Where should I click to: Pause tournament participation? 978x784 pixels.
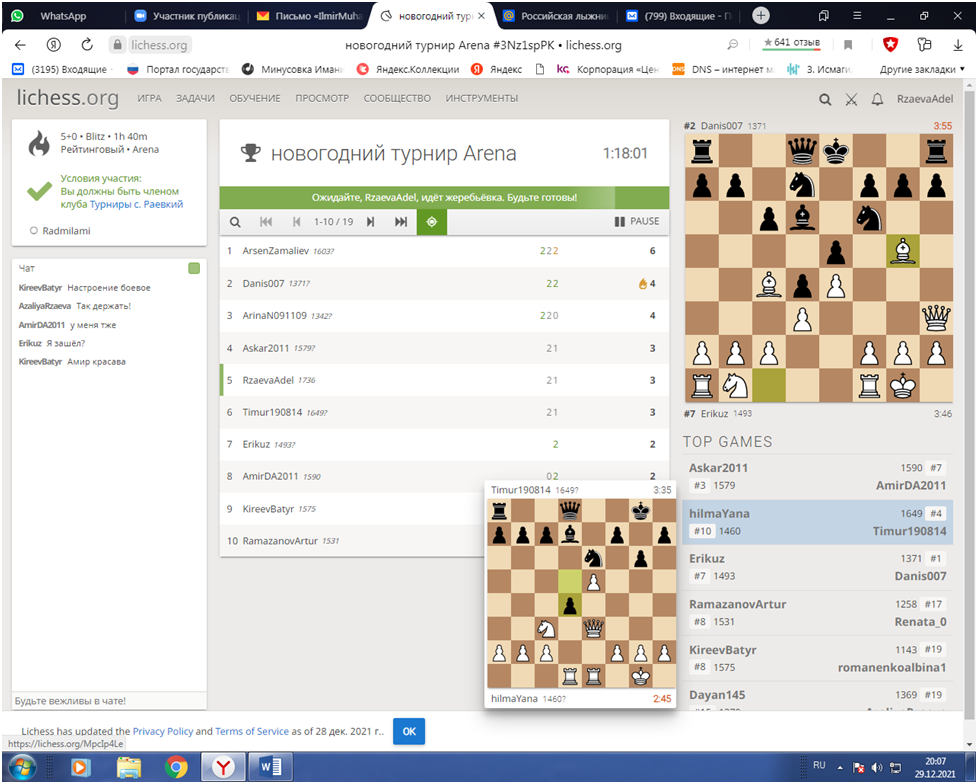coord(637,222)
